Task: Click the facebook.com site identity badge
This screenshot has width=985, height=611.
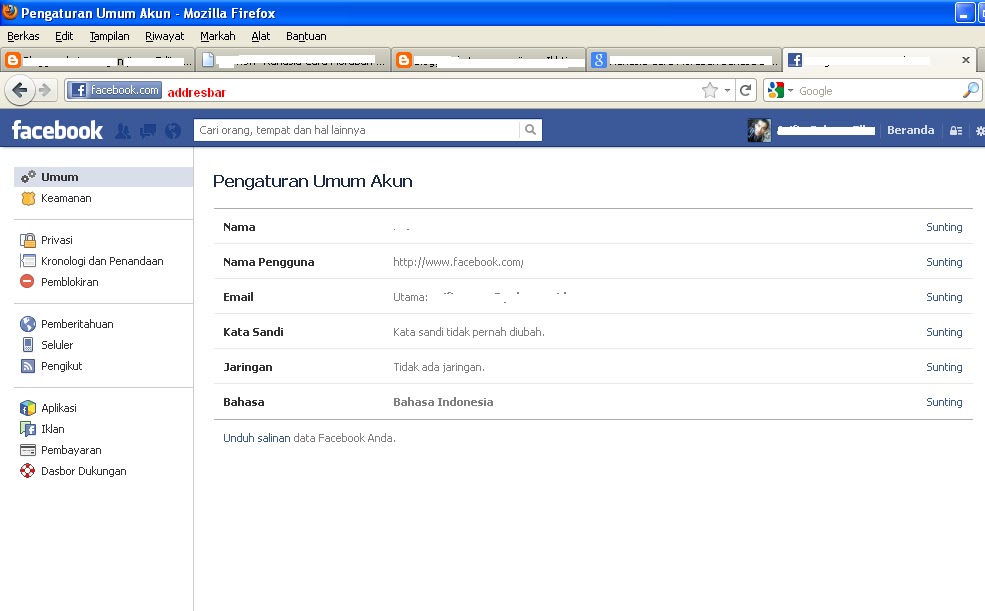Action: pyautogui.click(x=114, y=90)
